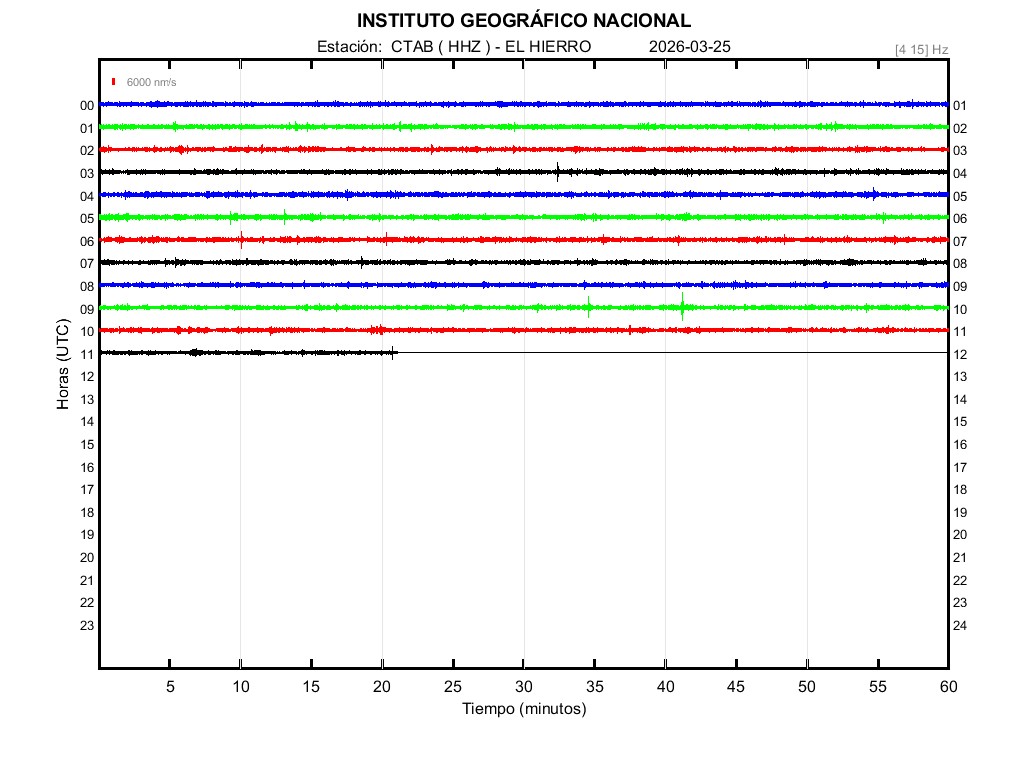Click the end of the hour 11 trace signal
The height and width of the screenshot is (768, 1024).
(395, 352)
